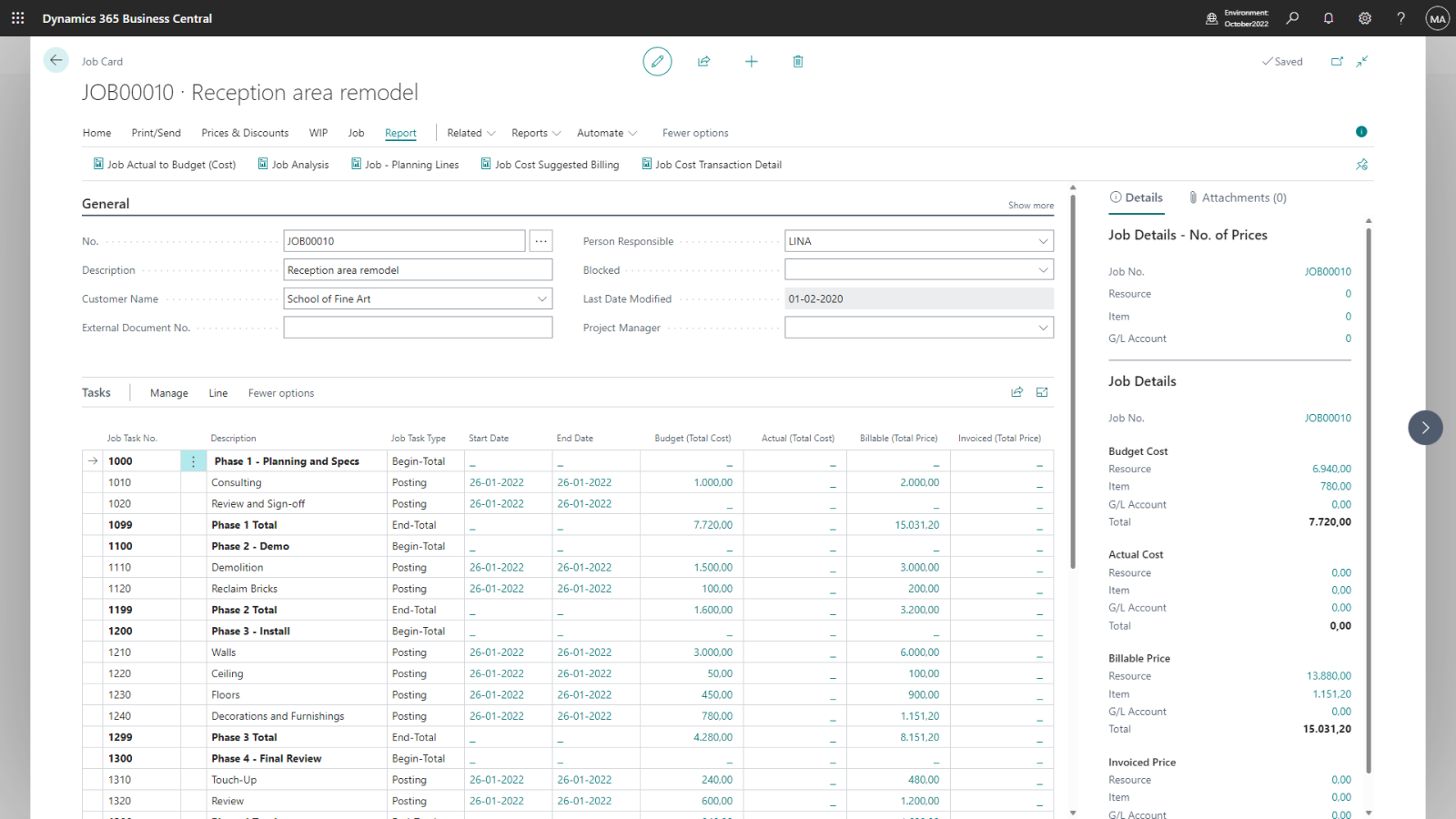
Task: Click the plus icon to create new job
Action: [x=751, y=61]
